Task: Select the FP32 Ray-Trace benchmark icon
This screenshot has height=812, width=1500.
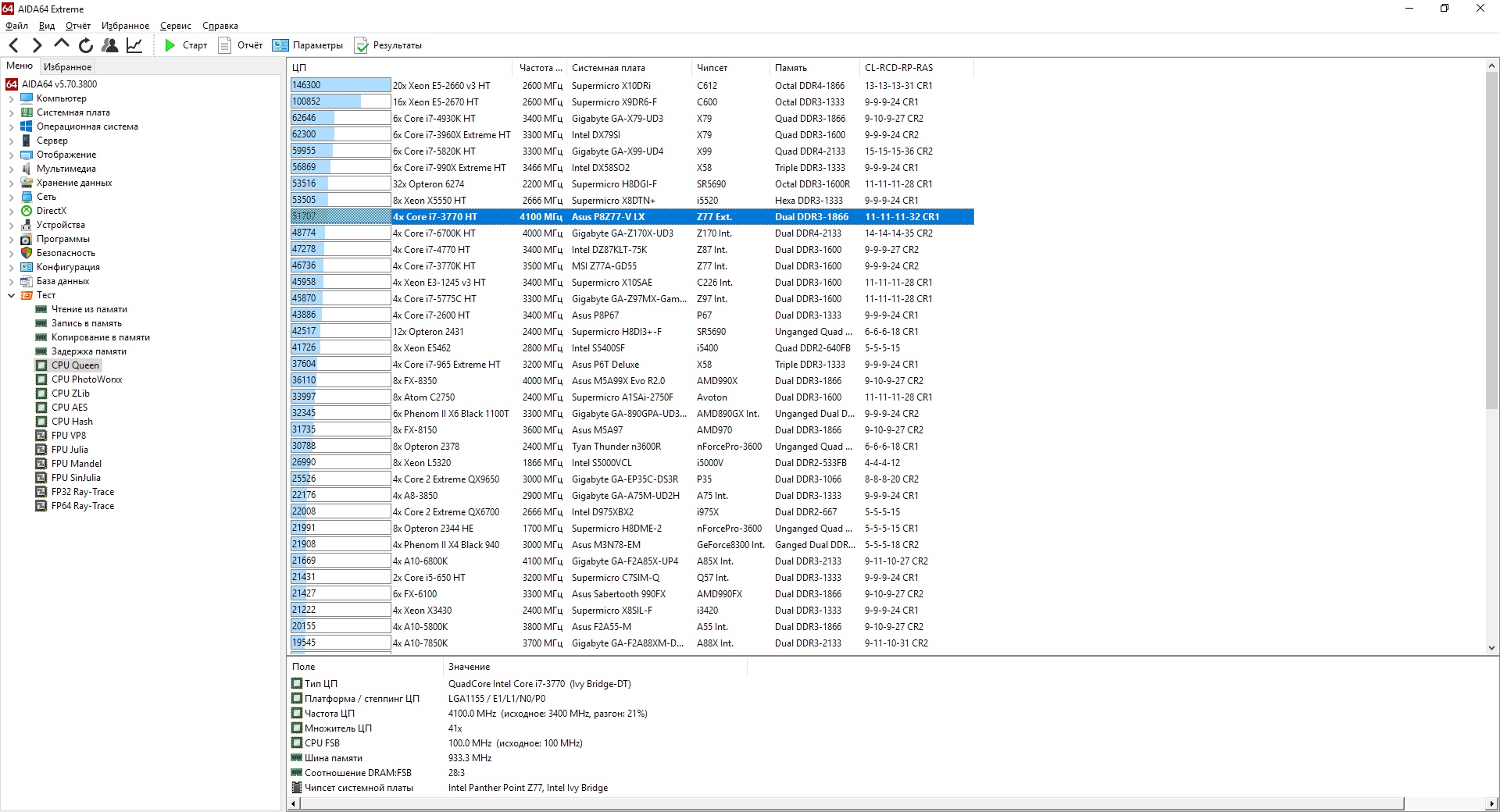Action: pyautogui.click(x=41, y=492)
